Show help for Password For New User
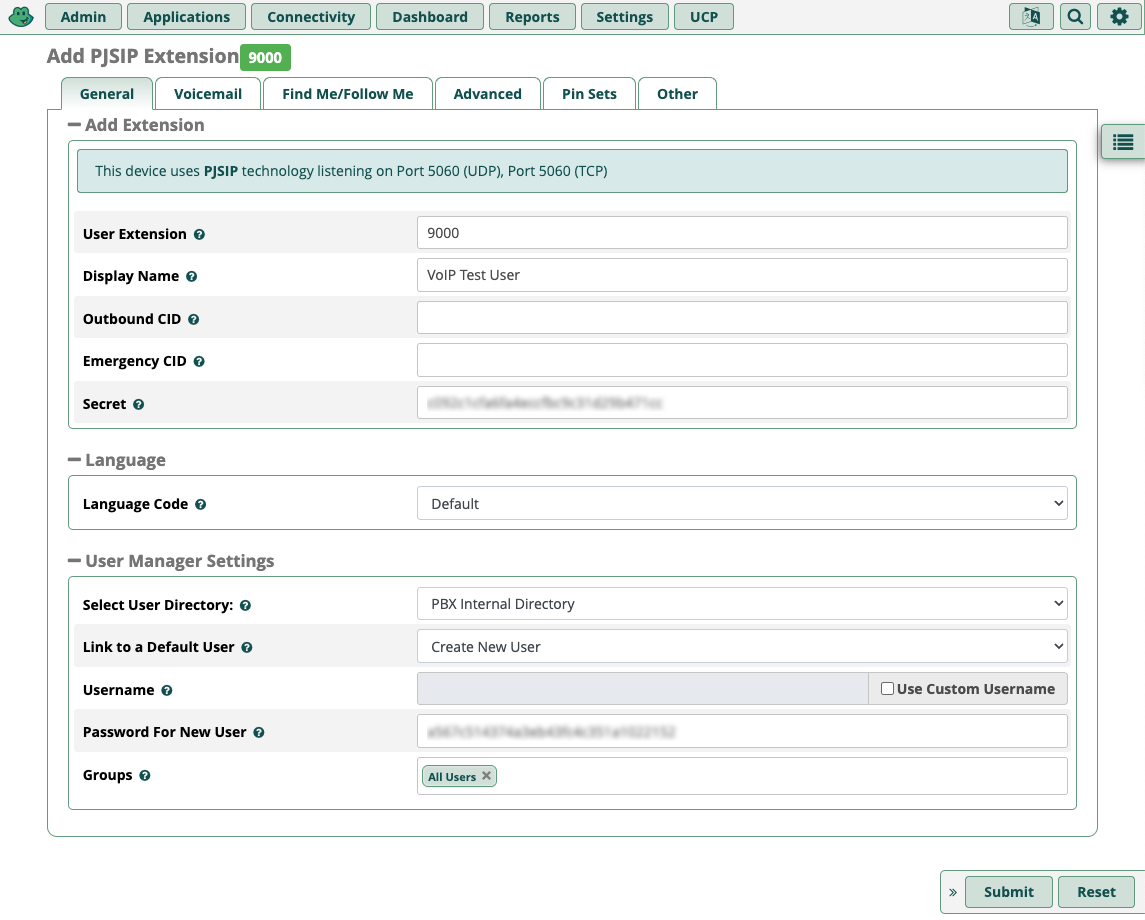This screenshot has height=920, width=1145. tap(259, 732)
